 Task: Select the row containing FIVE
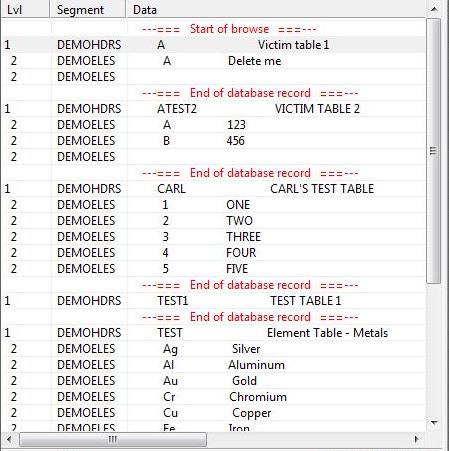(213, 269)
